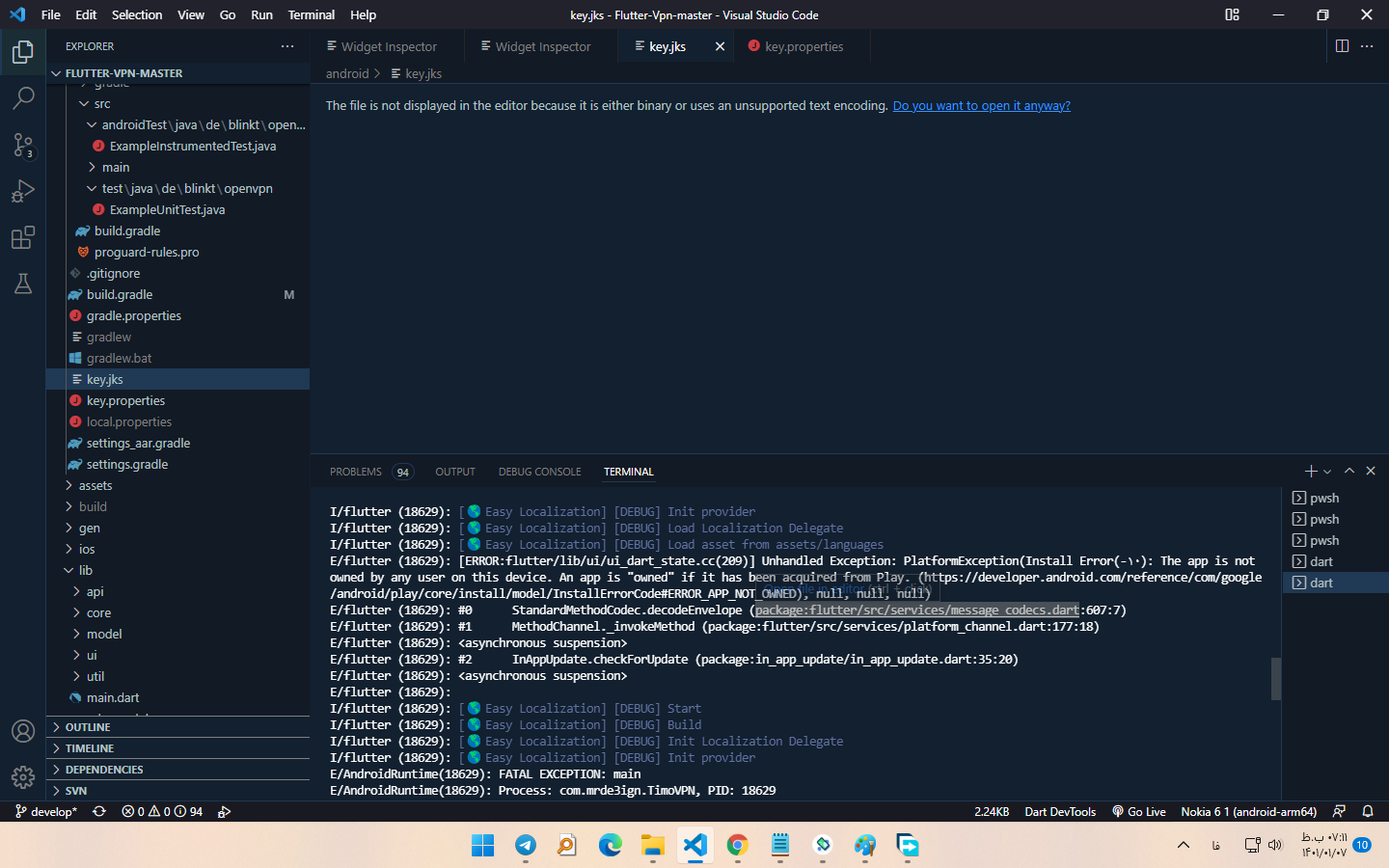
Task: Open settings_aar.gradle file
Action: (x=138, y=444)
